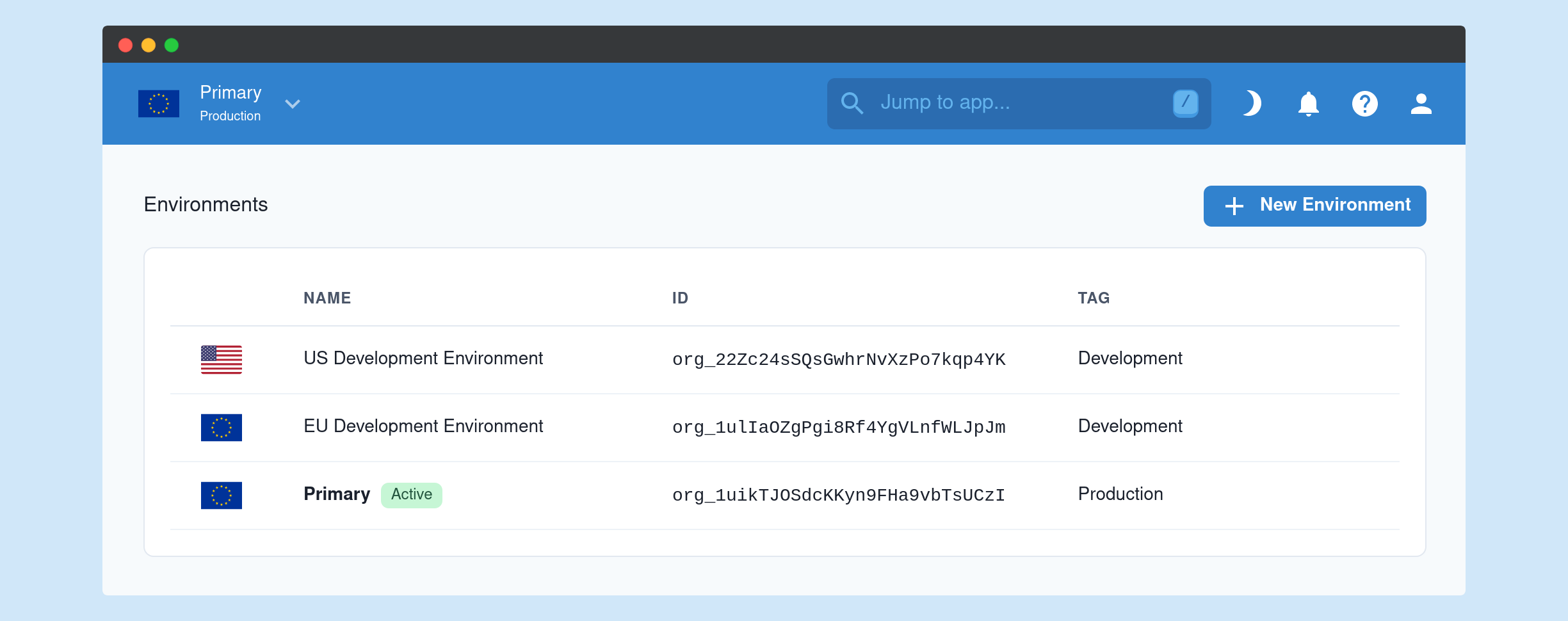Focus the Jump to app search field
The image size is (1568, 621).
[x=1018, y=103]
